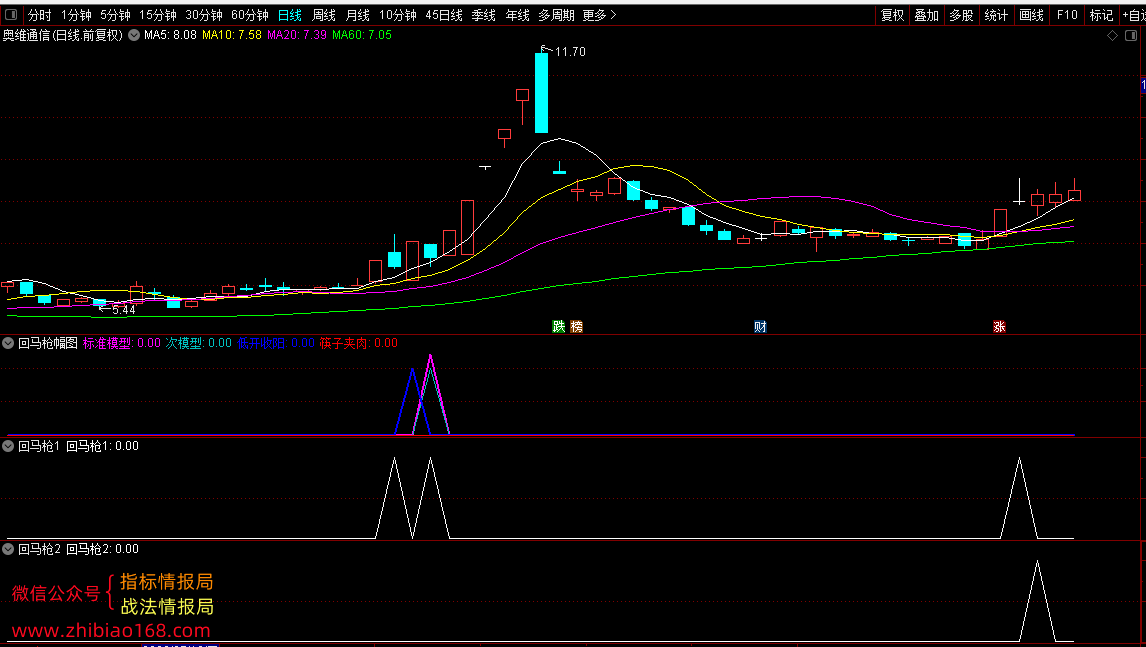Click the 11.70 high price label

[x=570, y=52]
